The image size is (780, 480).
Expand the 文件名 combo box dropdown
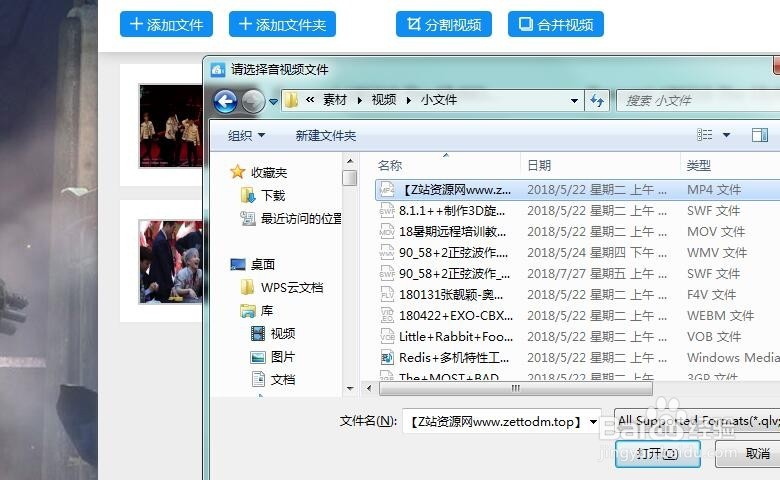click(x=593, y=422)
